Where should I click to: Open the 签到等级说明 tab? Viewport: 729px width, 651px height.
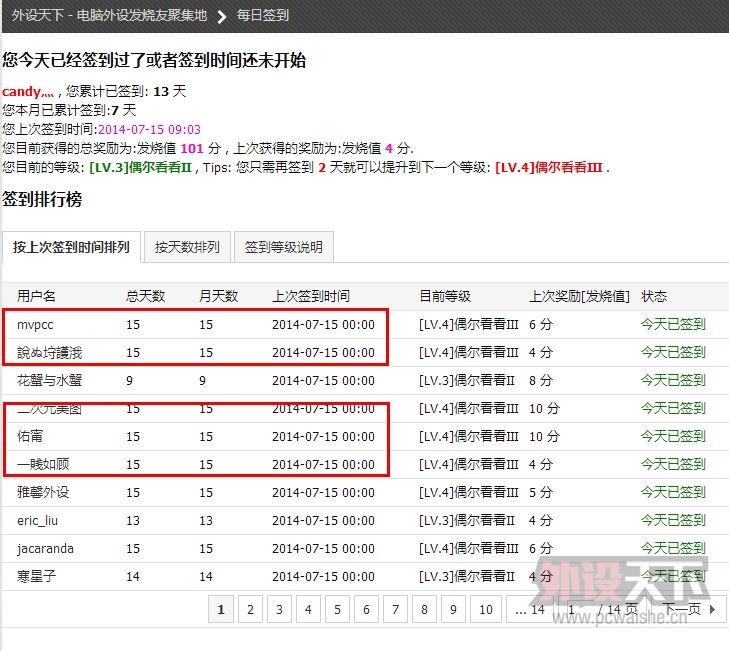tap(284, 247)
